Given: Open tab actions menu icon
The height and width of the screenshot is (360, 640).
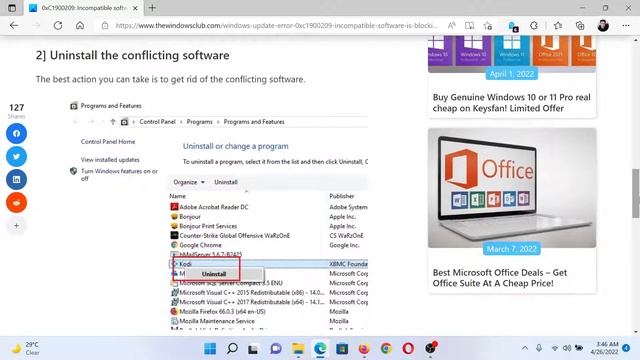Looking at the screenshot, I should pyautogui.click(x=12, y=8).
